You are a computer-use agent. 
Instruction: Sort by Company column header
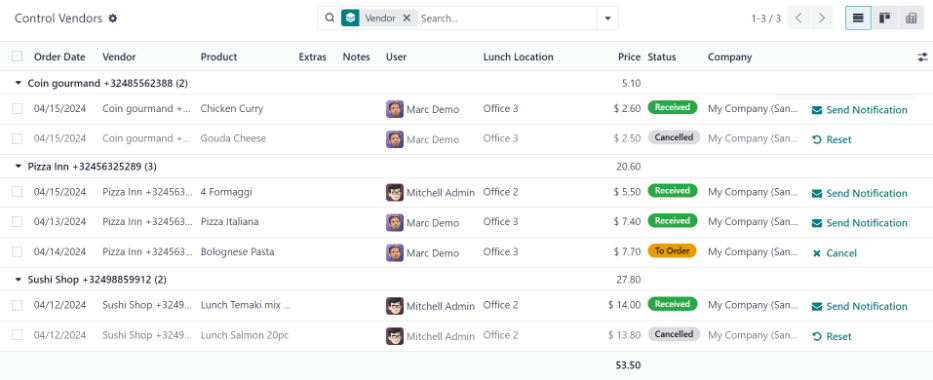click(x=730, y=57)
